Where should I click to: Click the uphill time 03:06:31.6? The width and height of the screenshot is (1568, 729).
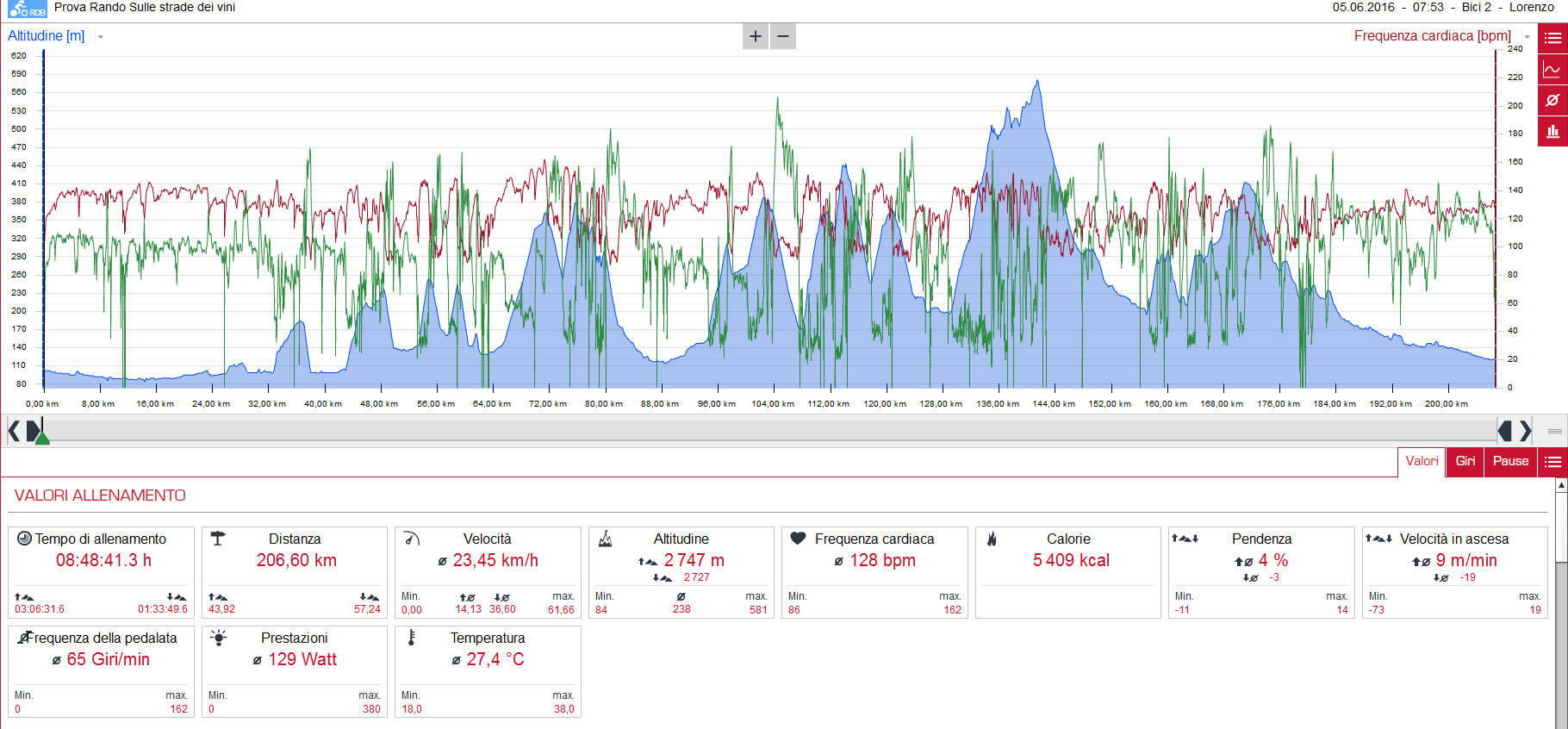click(40, 609)
